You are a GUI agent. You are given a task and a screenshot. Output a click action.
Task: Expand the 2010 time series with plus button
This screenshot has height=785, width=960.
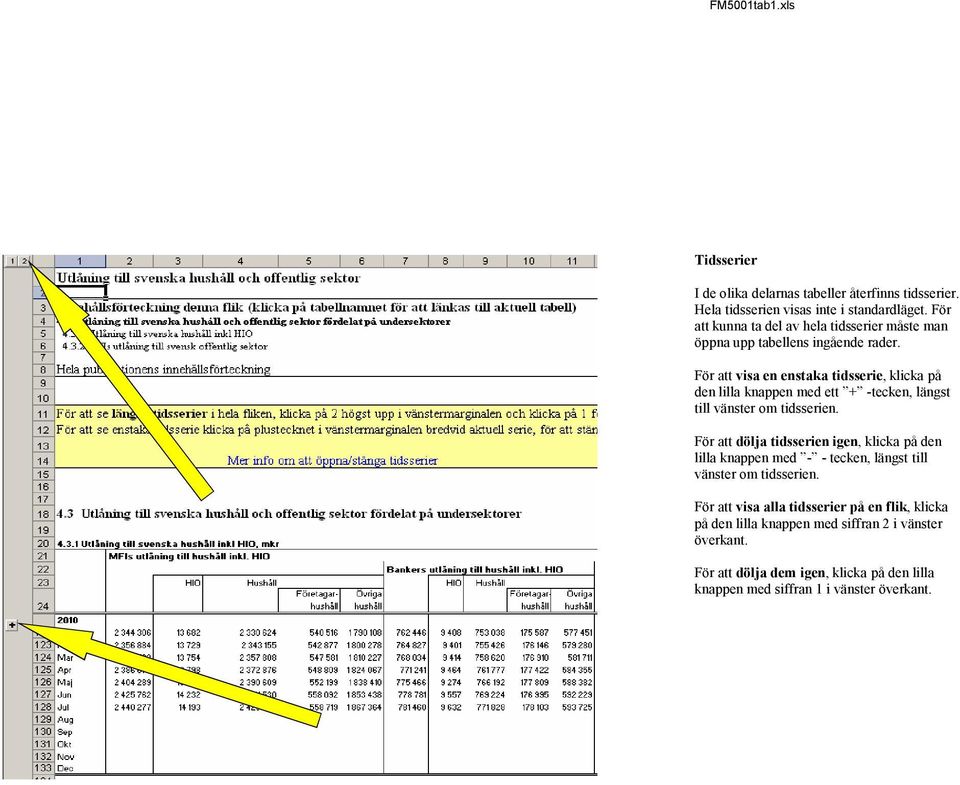12,625
